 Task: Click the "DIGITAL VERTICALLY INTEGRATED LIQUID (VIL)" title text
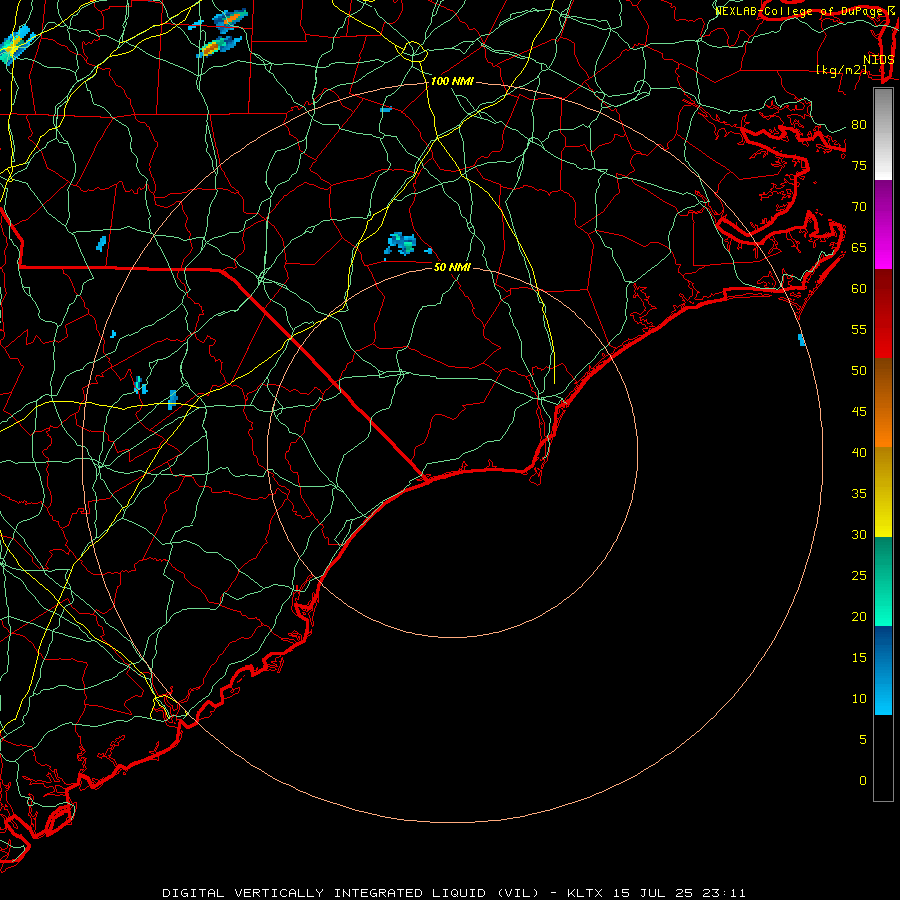tap(351, 893)
